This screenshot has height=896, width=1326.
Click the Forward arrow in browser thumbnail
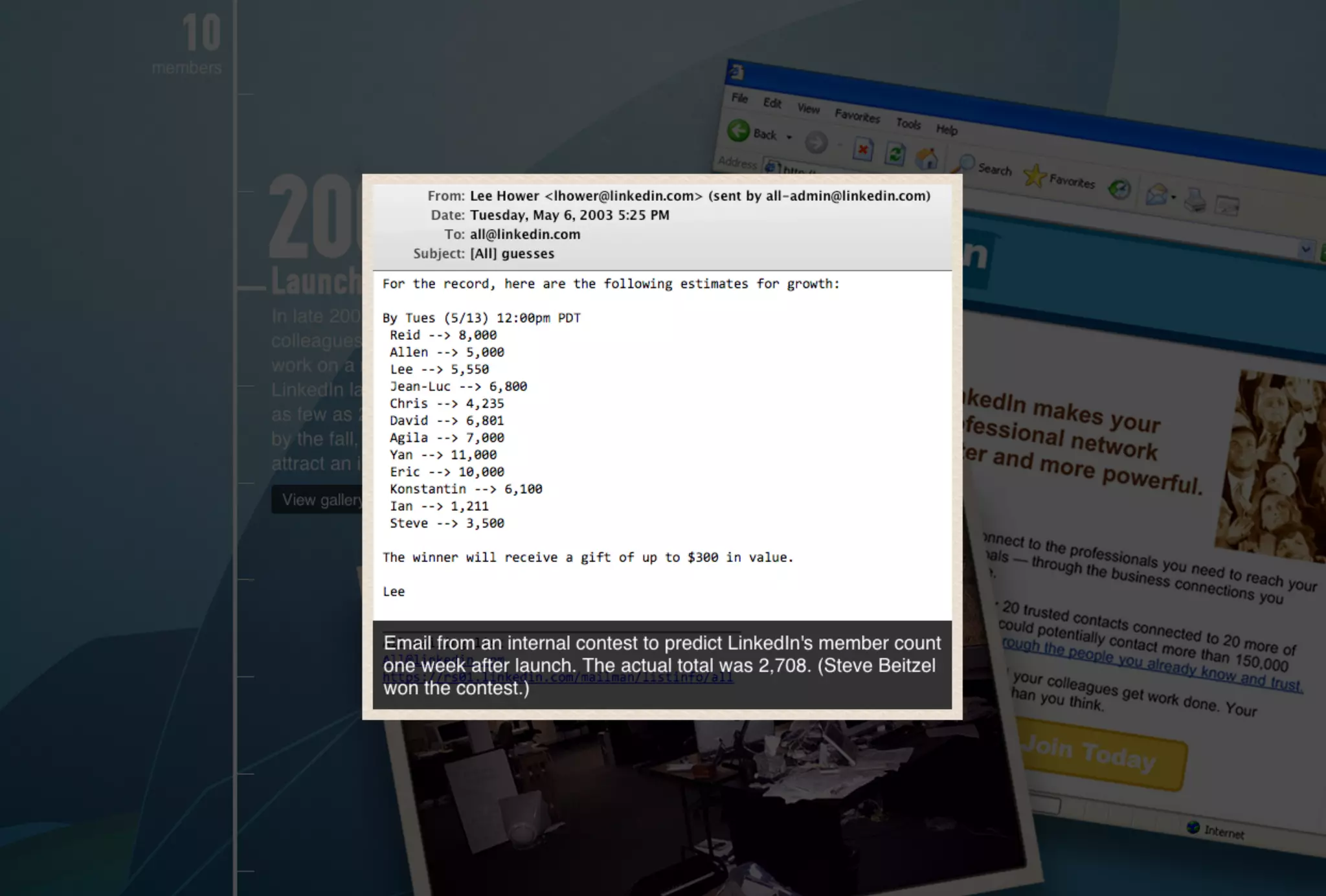816,142
